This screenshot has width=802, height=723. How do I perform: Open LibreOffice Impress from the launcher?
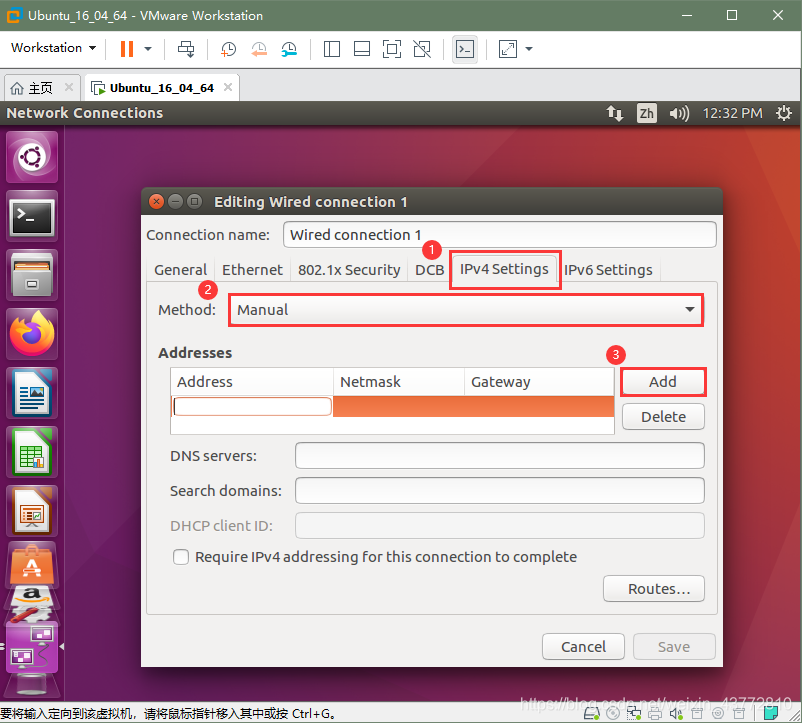coord(32,511)
